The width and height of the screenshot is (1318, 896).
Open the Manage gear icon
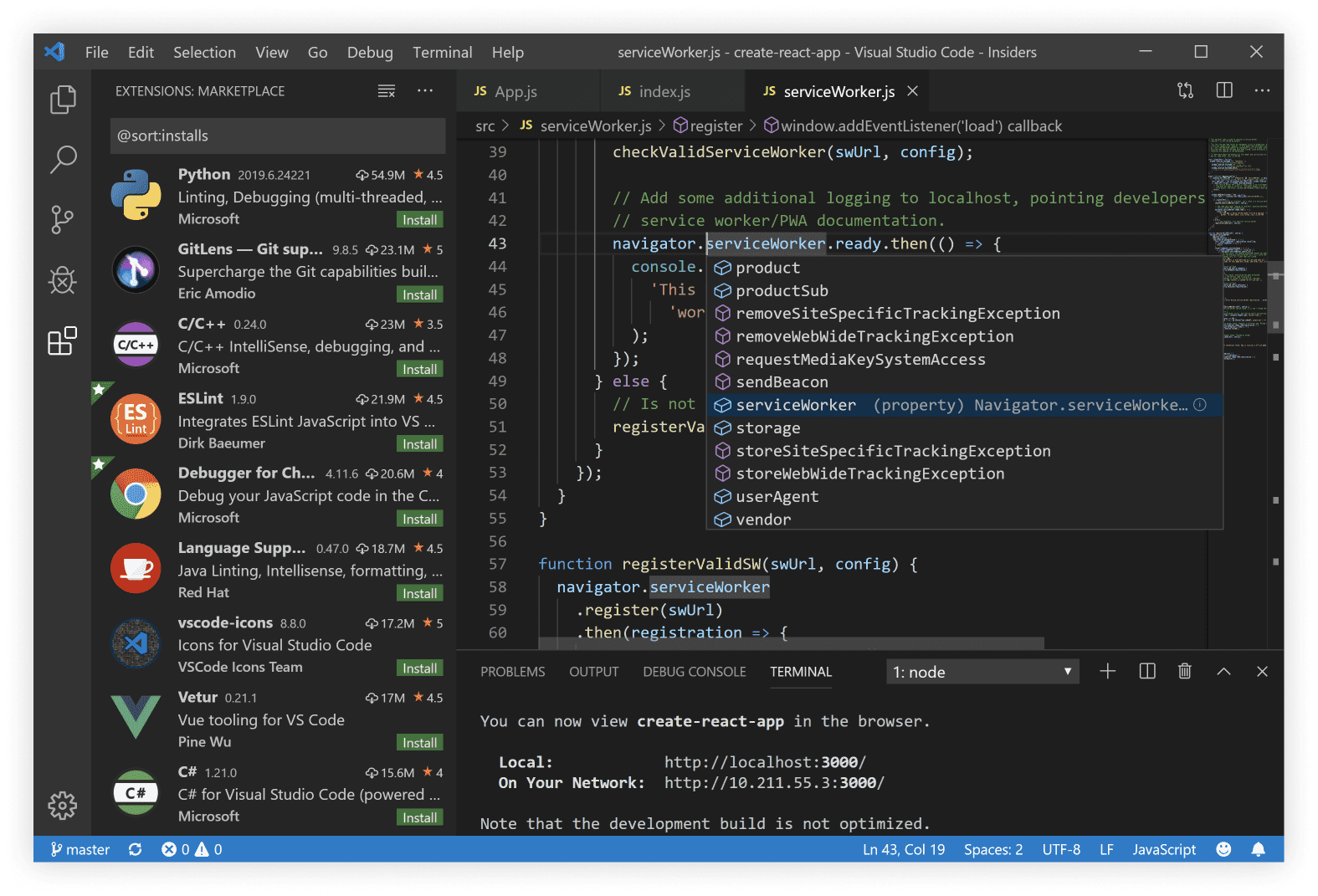pos(63,806)
